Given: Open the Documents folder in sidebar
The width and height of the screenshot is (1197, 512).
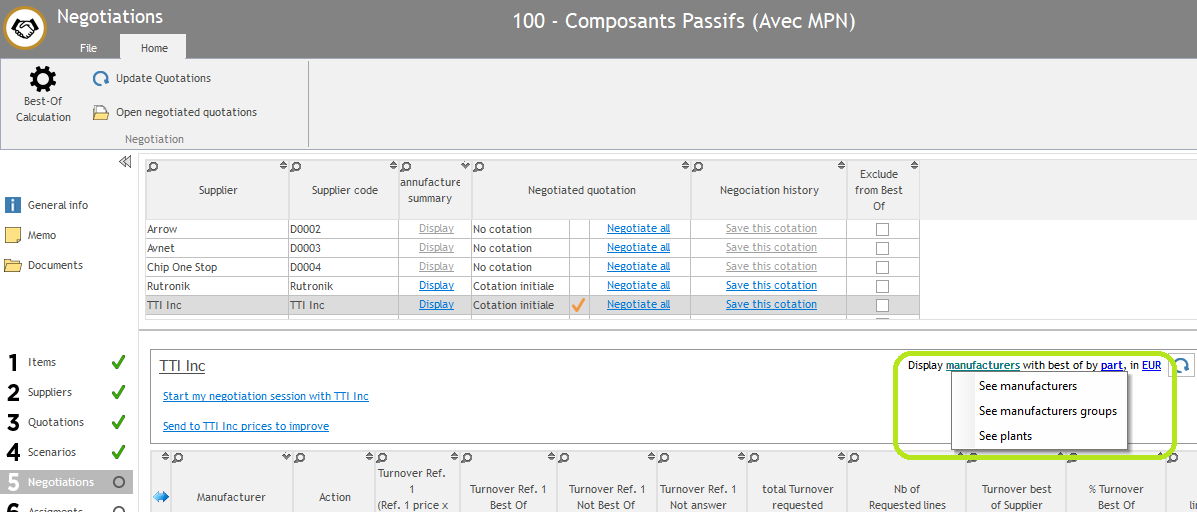Looking at the screenshot, I should pos(14,265).
